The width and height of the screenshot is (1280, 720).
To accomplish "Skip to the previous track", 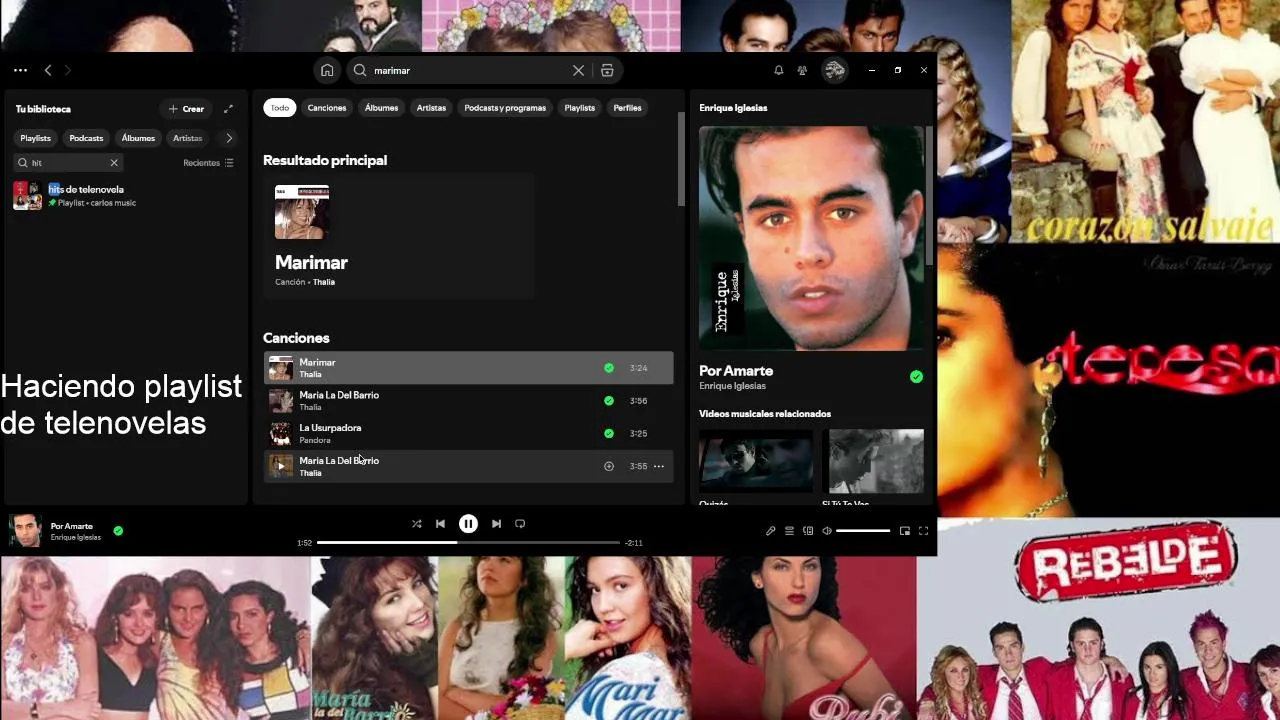I will [440, 524].
